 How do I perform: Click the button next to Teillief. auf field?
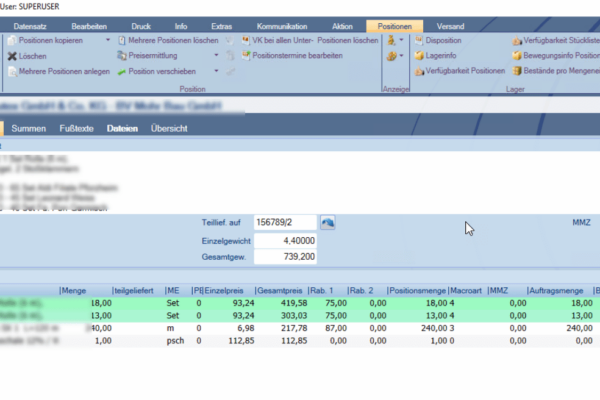click(x=327, y=222)
